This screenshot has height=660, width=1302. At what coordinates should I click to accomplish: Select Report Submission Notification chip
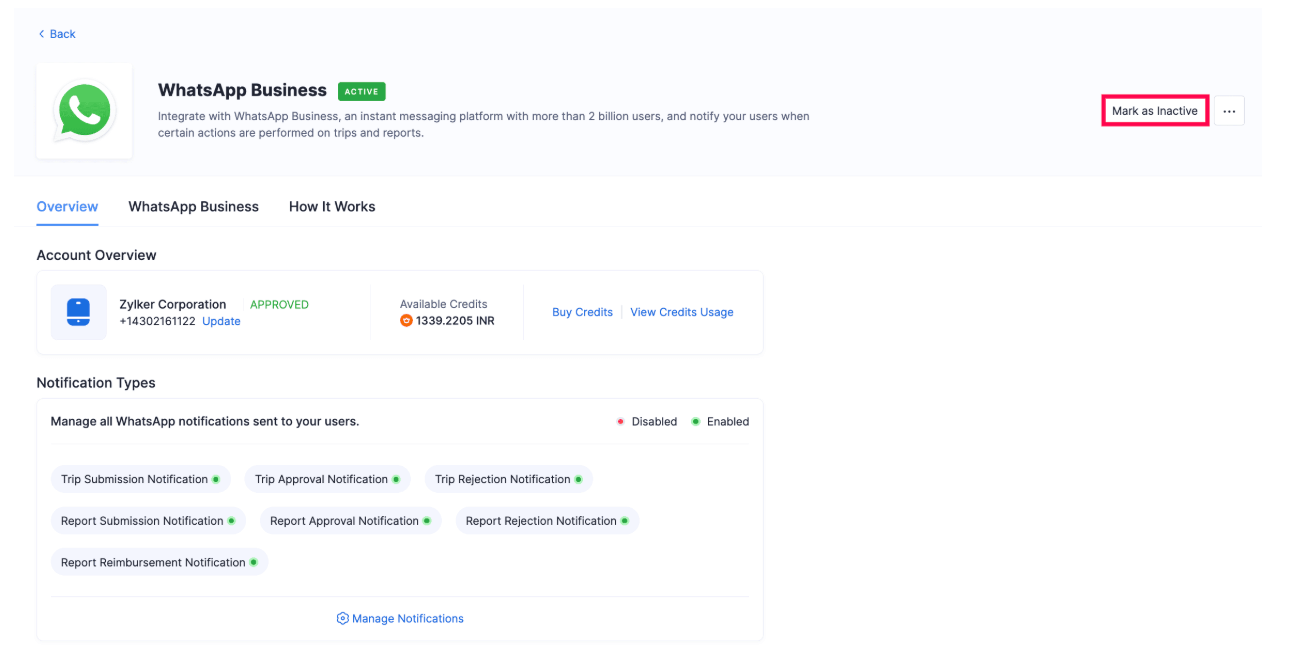click(x=147, y=521)
